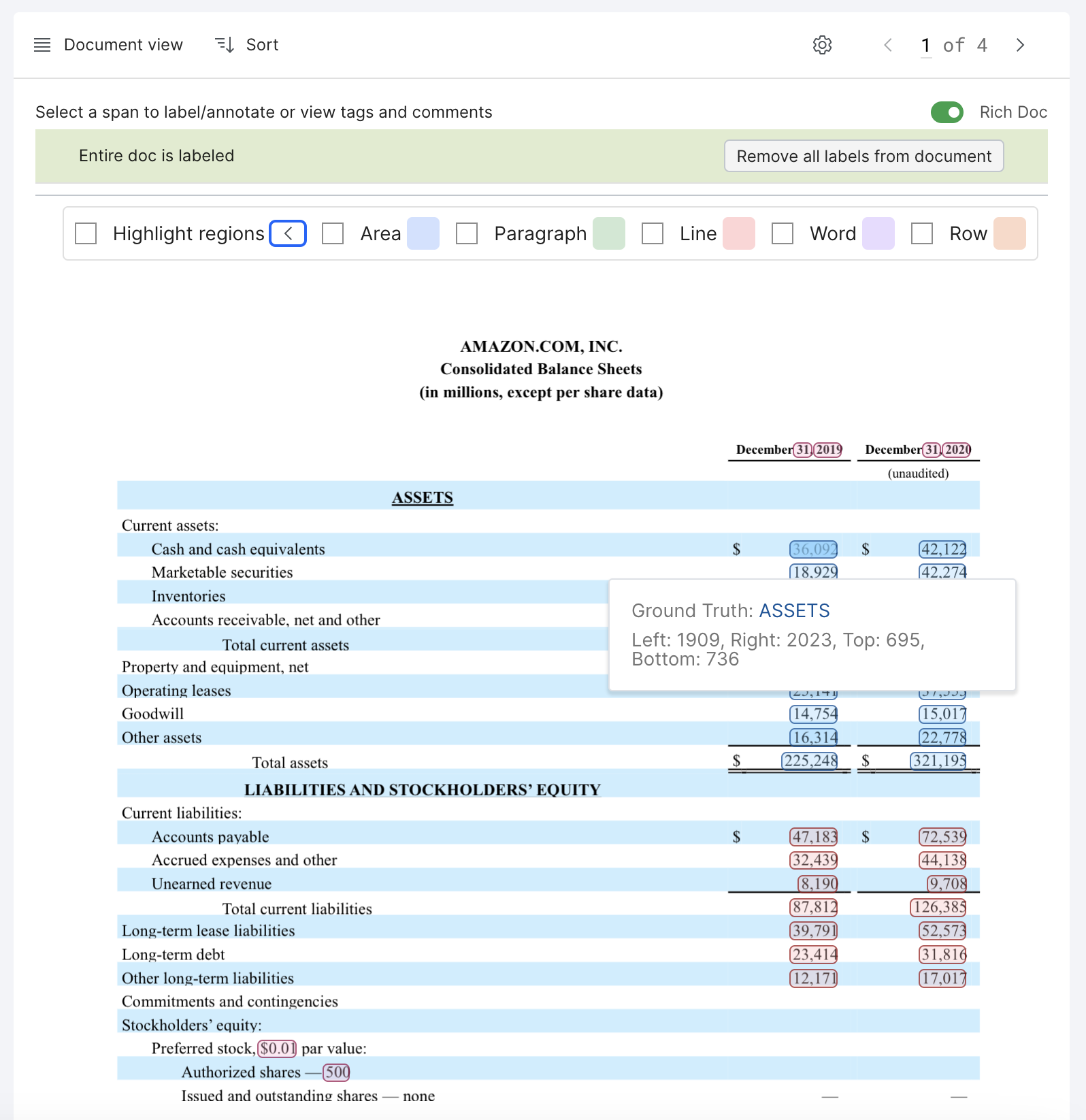Select Other long-term liabilities value 12,171

(814, 978)
